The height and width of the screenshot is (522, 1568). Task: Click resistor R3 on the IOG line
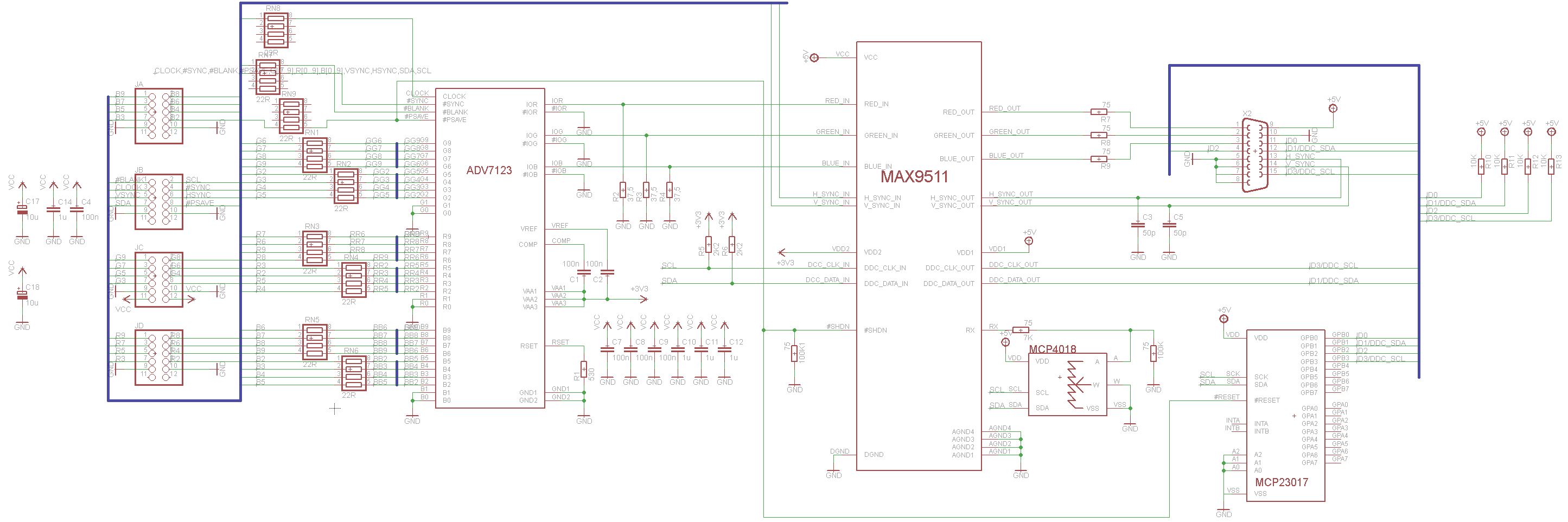[646, 190]
